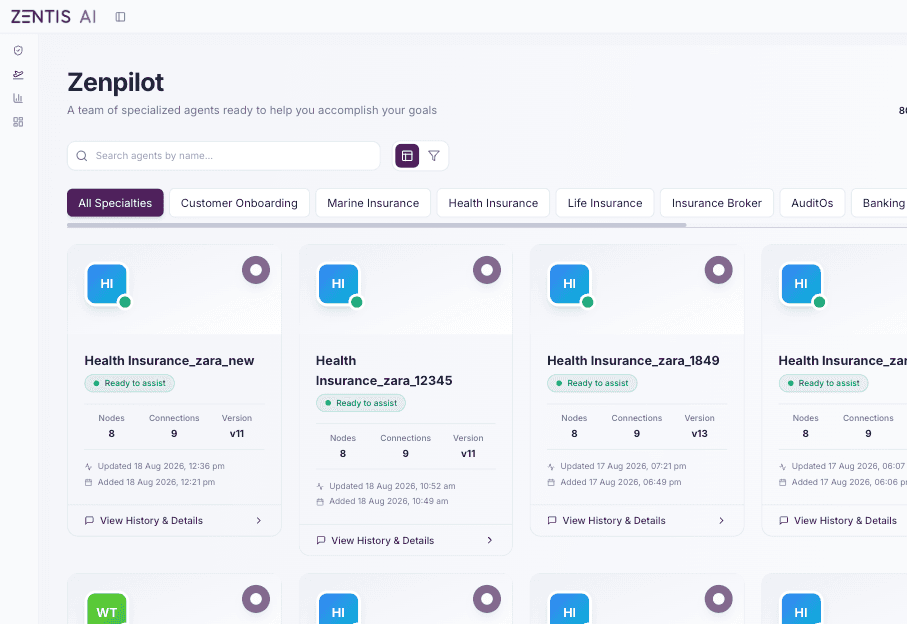The width and height of the screenshot is (907, 624).
Task: Open the Zenpilot plane icon in sidebar
Action: pos(18,75)
